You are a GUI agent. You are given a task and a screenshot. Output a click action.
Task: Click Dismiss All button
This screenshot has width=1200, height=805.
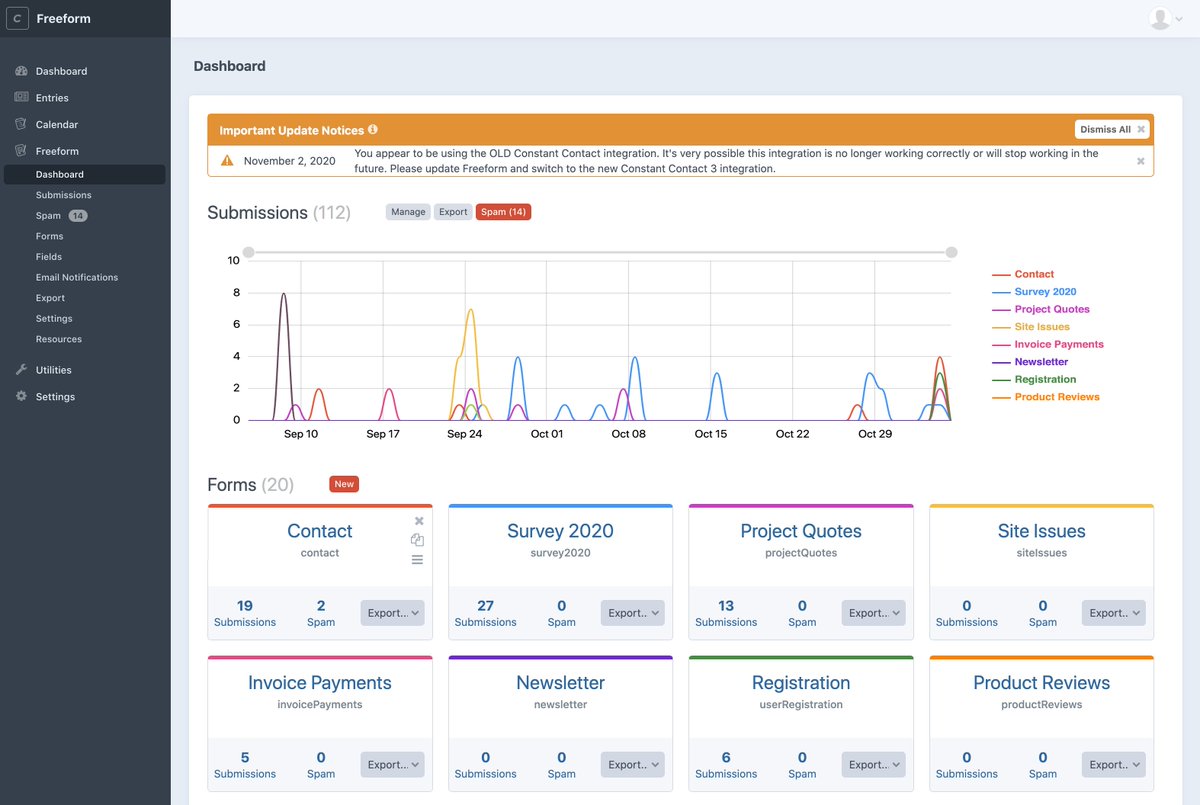[1112, 130]
